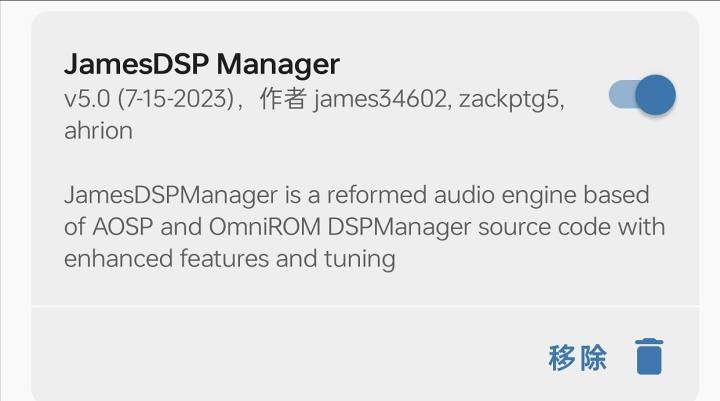Viewport: 720px width, 401px height.
Task: Disable the JamesDSP Manager module toggle
Action: 642,96
